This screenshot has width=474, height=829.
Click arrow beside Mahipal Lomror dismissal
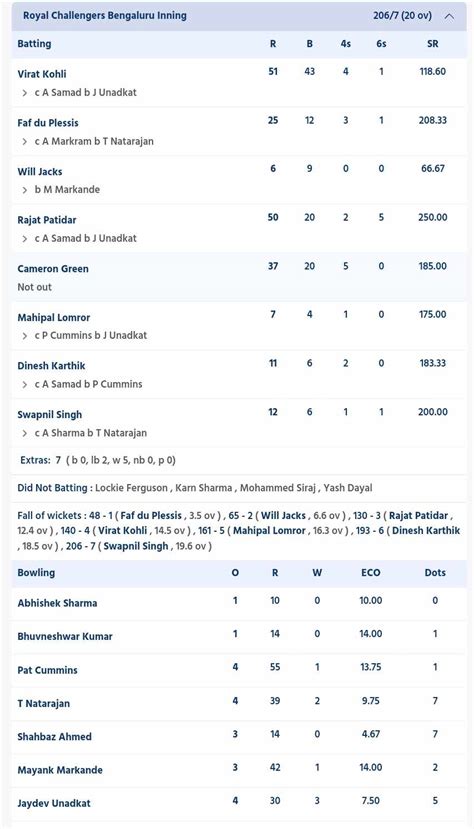[24, 336]
